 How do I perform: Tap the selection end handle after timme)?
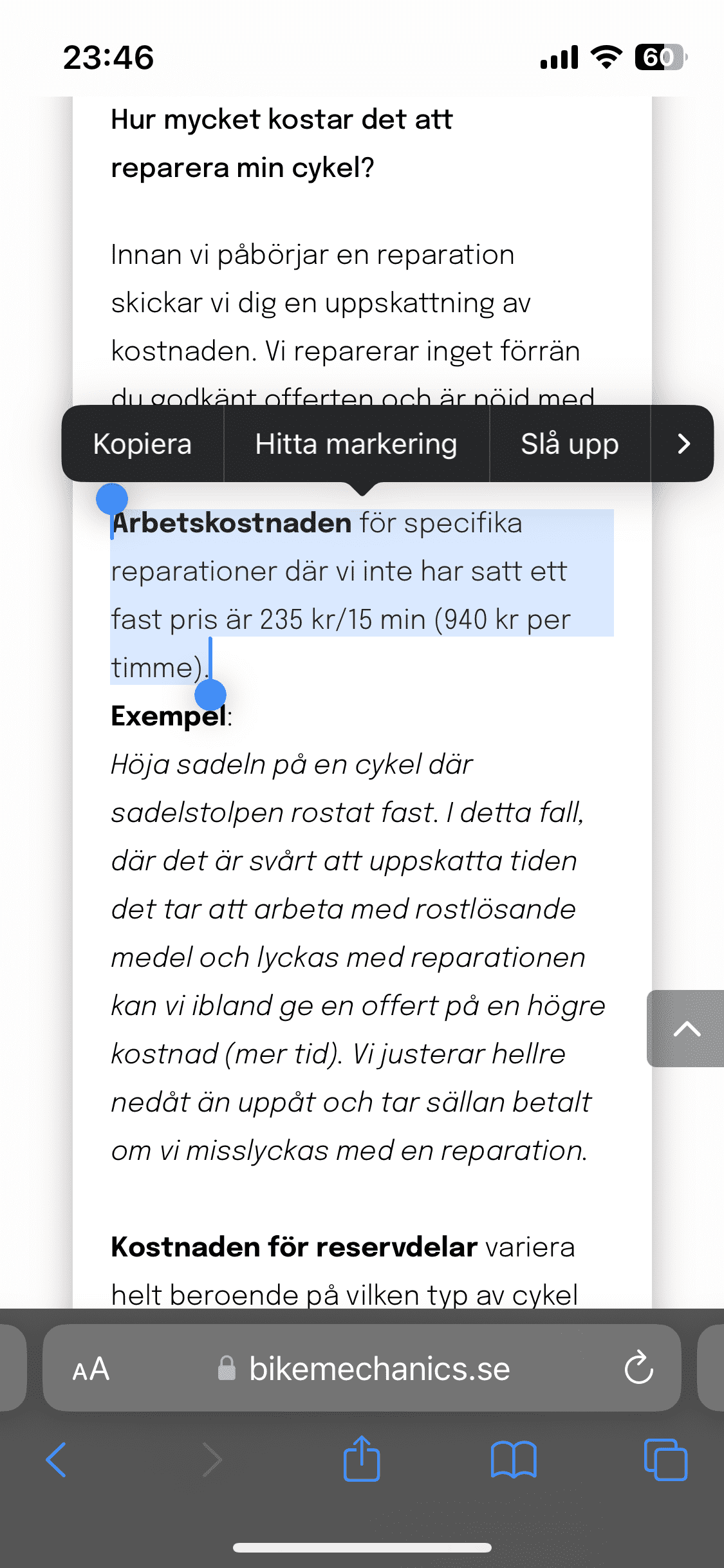tap(210, 695)
